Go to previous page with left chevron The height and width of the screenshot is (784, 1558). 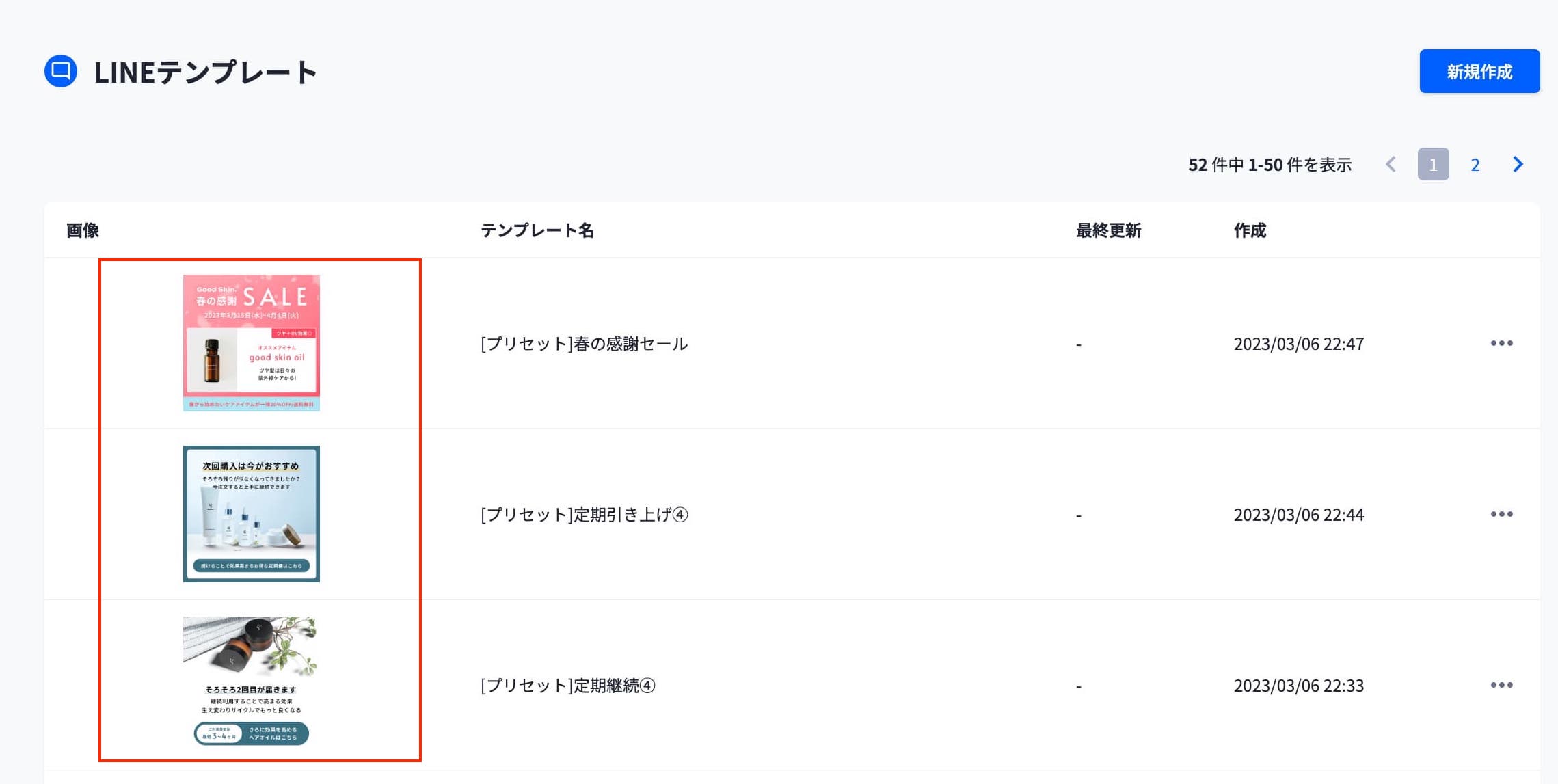click(1391, 165)
